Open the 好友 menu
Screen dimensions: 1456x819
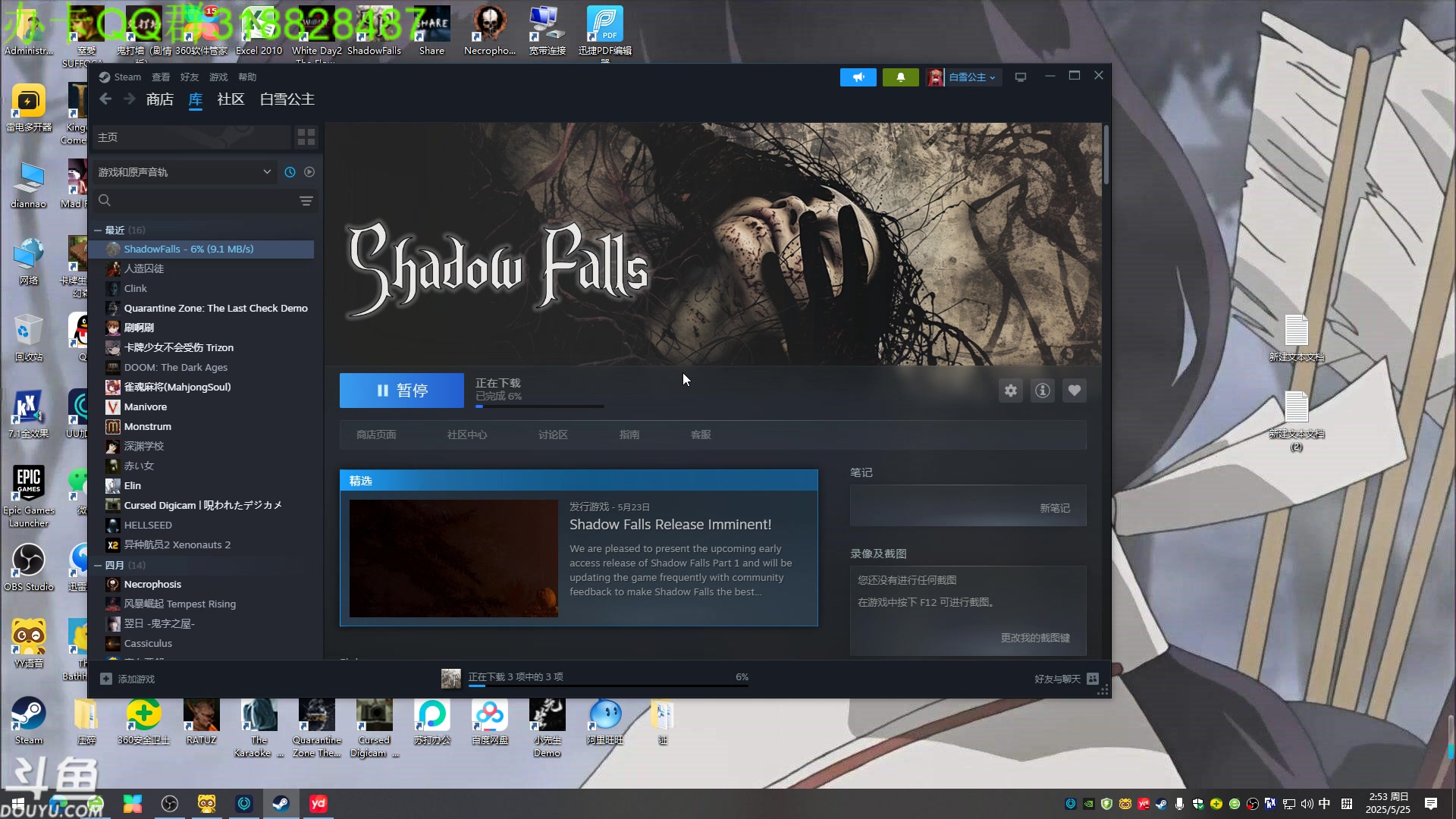click(190, 77)
